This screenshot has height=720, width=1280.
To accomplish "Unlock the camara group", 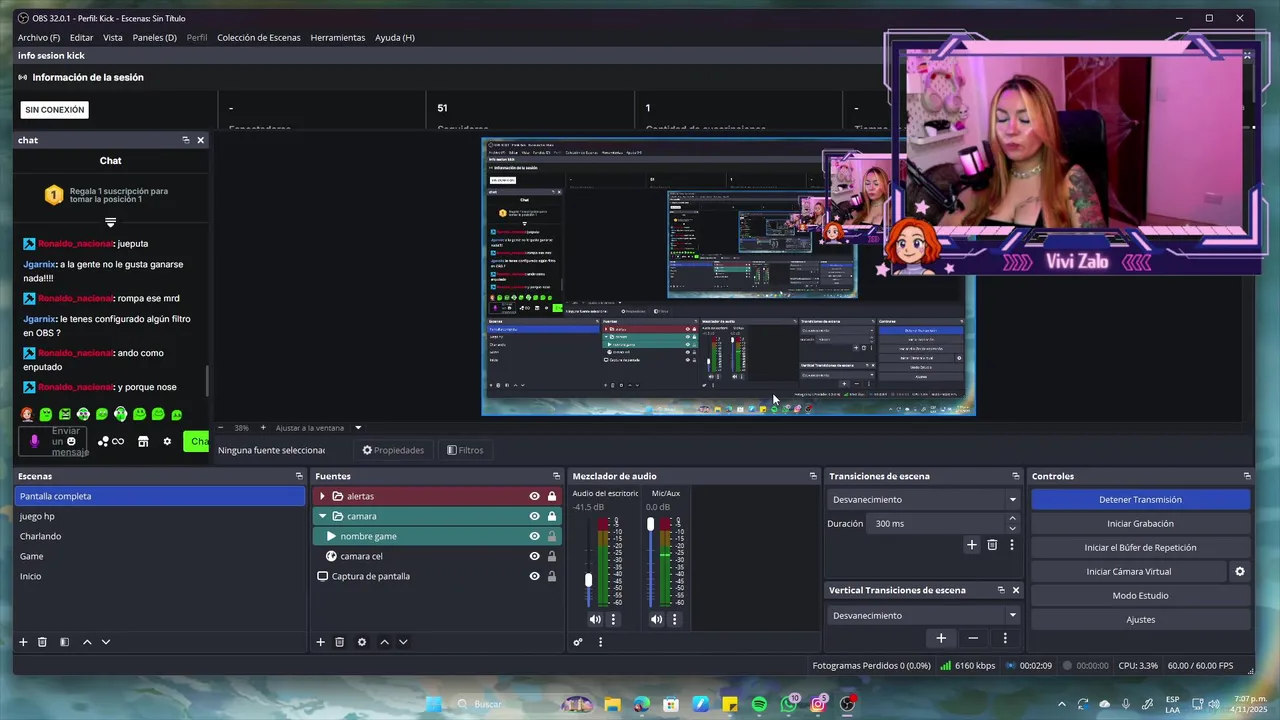I will click(551, 516).
